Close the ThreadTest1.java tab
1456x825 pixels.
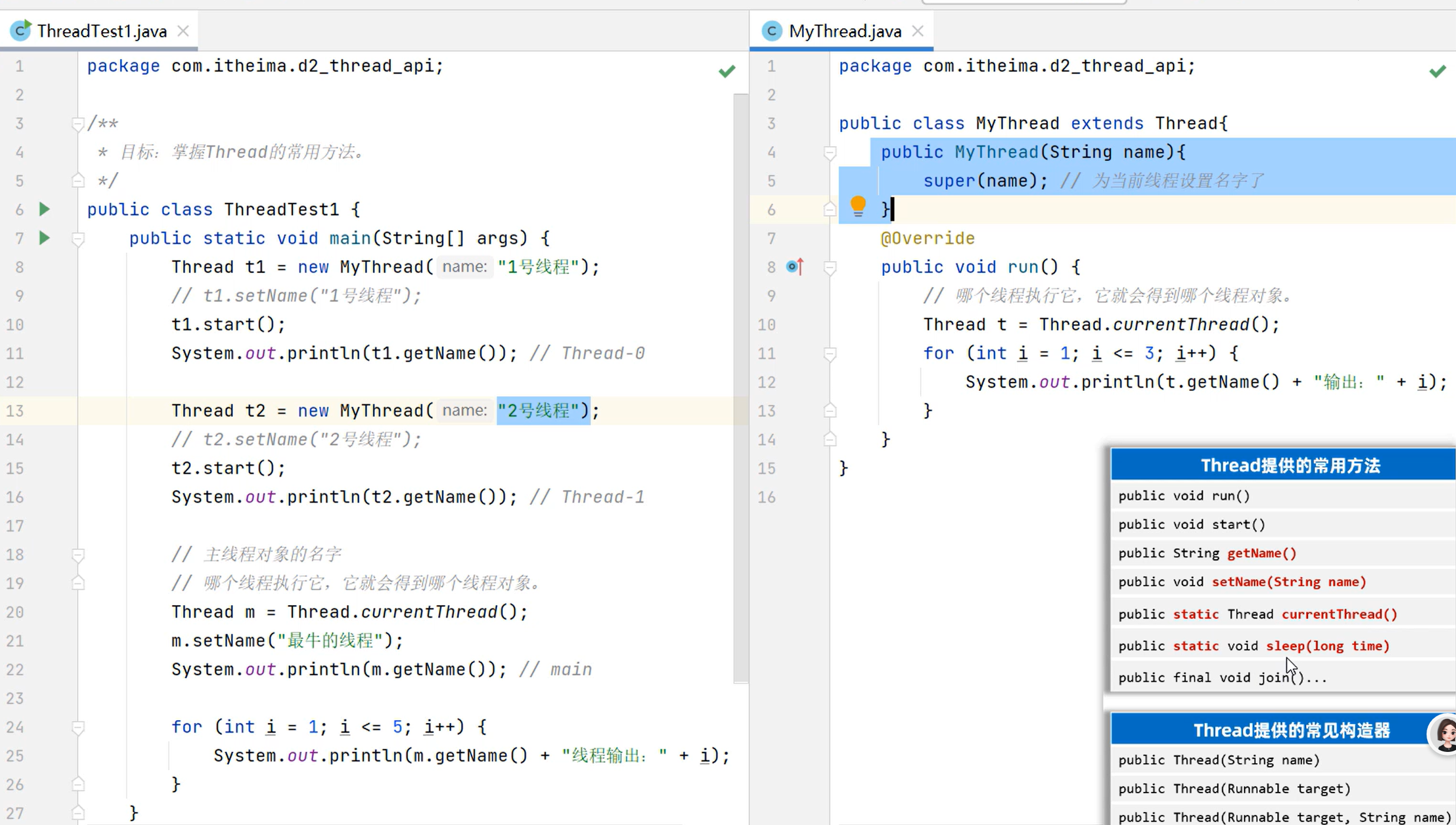point(183,31)
